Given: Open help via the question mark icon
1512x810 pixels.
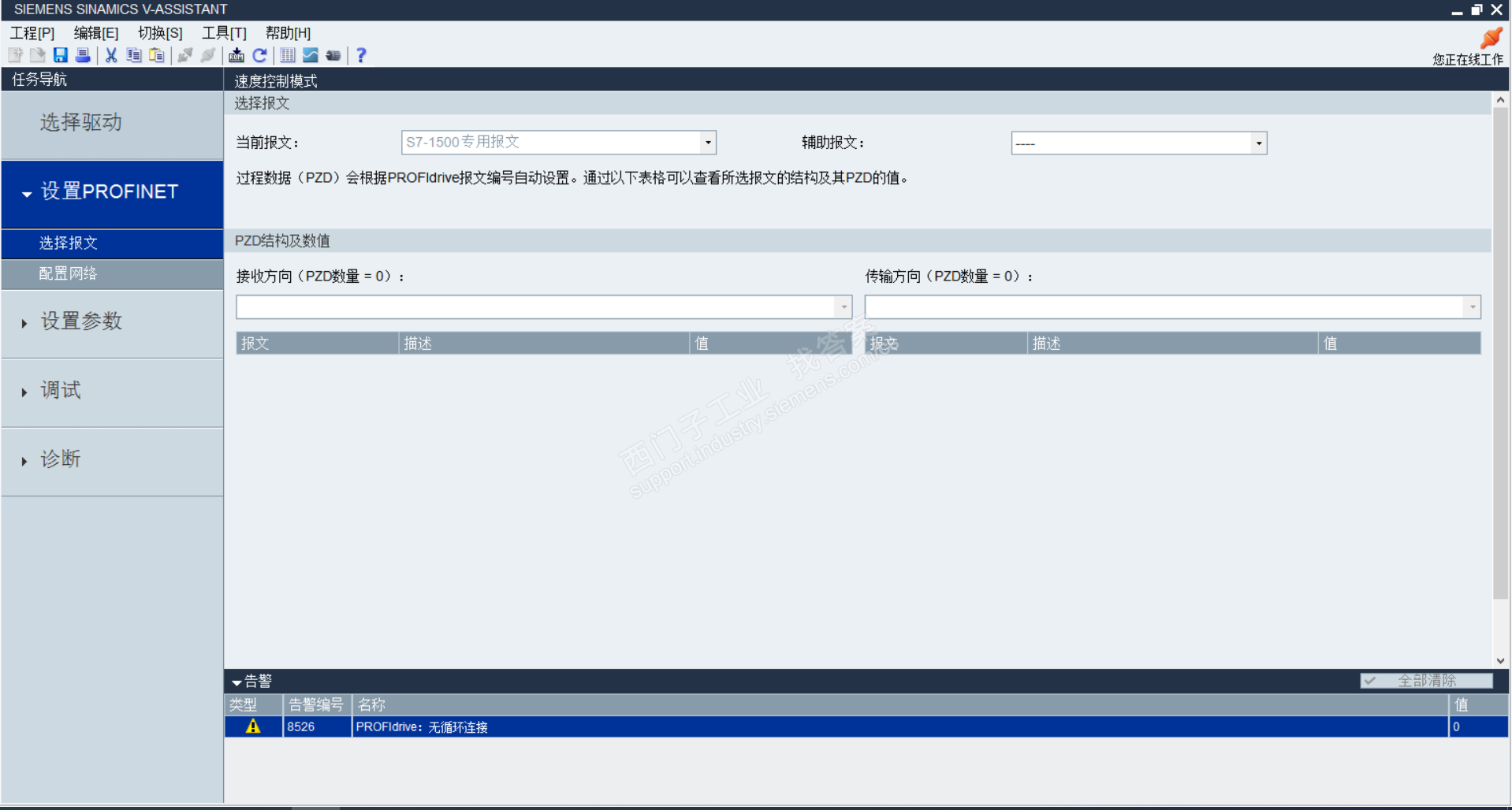Looking at the screenshot, I should [361, 55].
